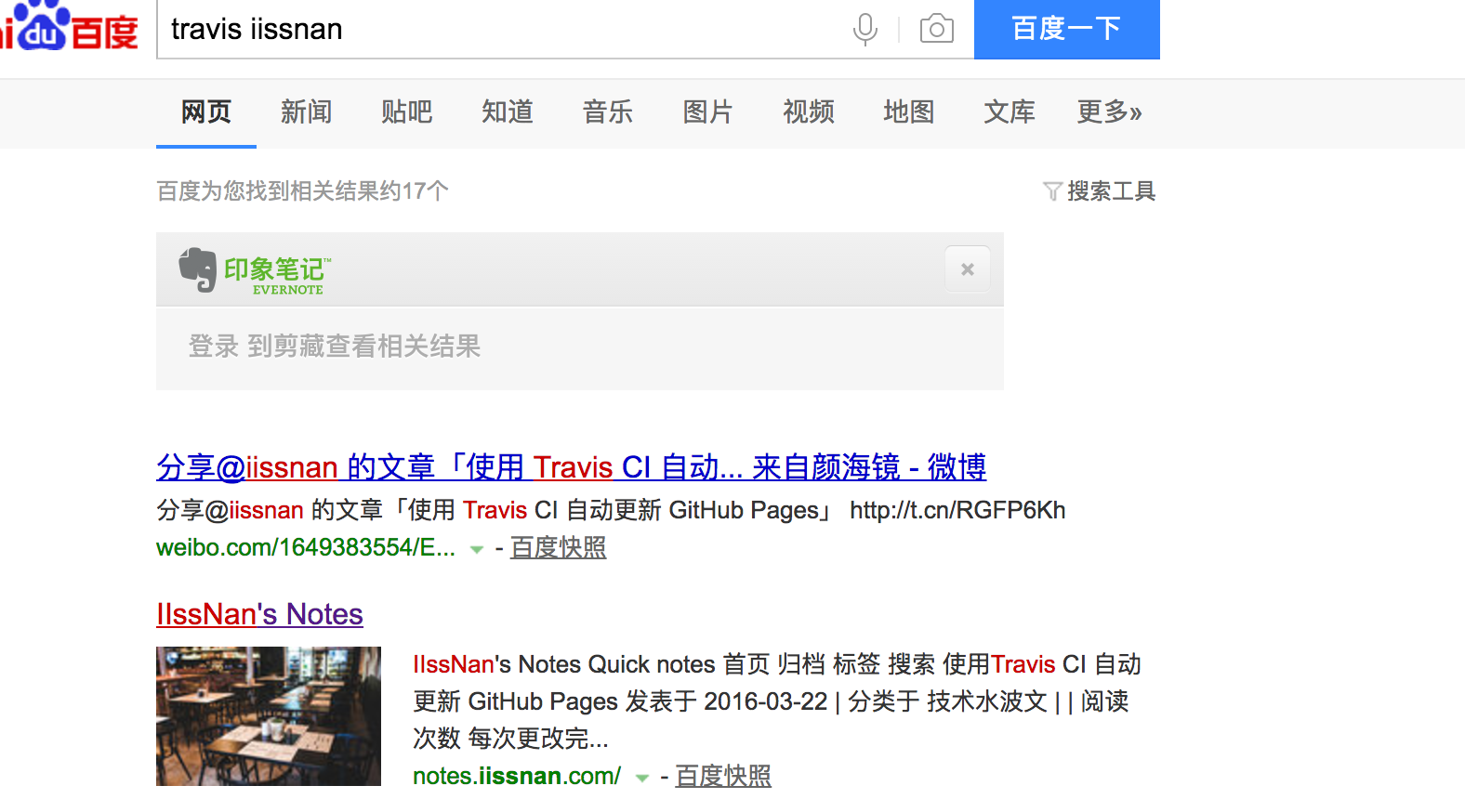This screenshot has height=812, width=1465.
Task: Click the snippet line containing http://t.cn/RGFP6Kh
Action: (x=611, y=510)
